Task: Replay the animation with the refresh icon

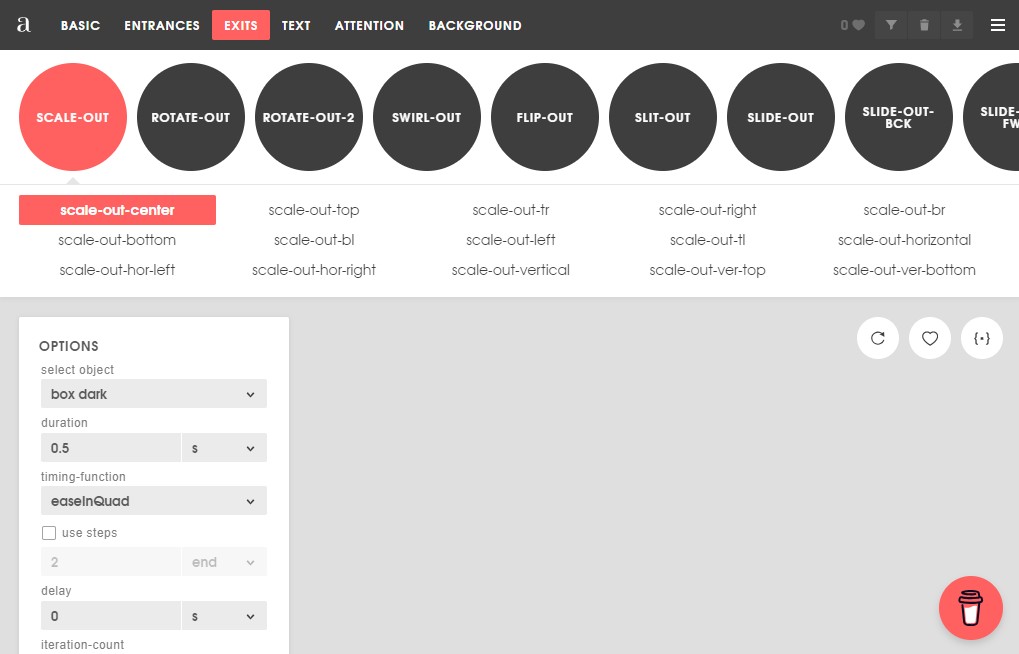Action: tap(878, 338)
